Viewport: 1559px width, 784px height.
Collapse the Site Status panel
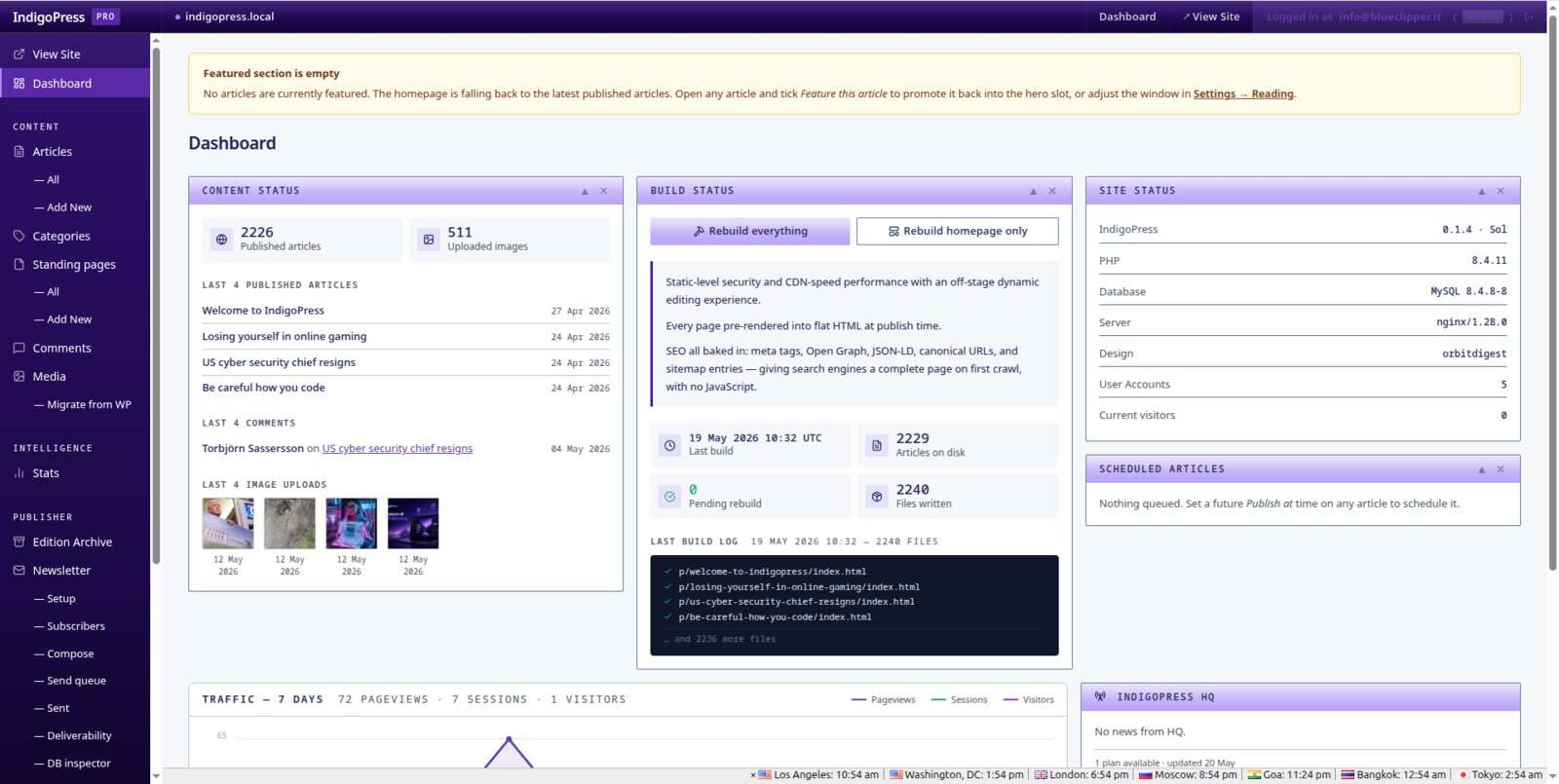coord(1482,191)
